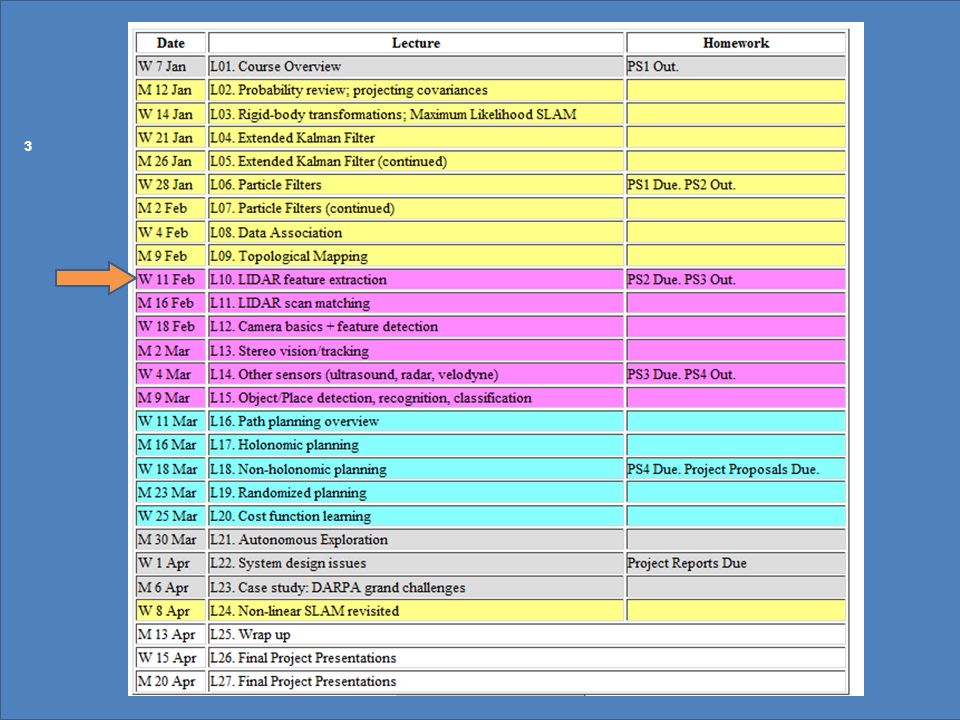Click the W 15 Apr date cell
The image size is (960, 720).
(170, 658)
